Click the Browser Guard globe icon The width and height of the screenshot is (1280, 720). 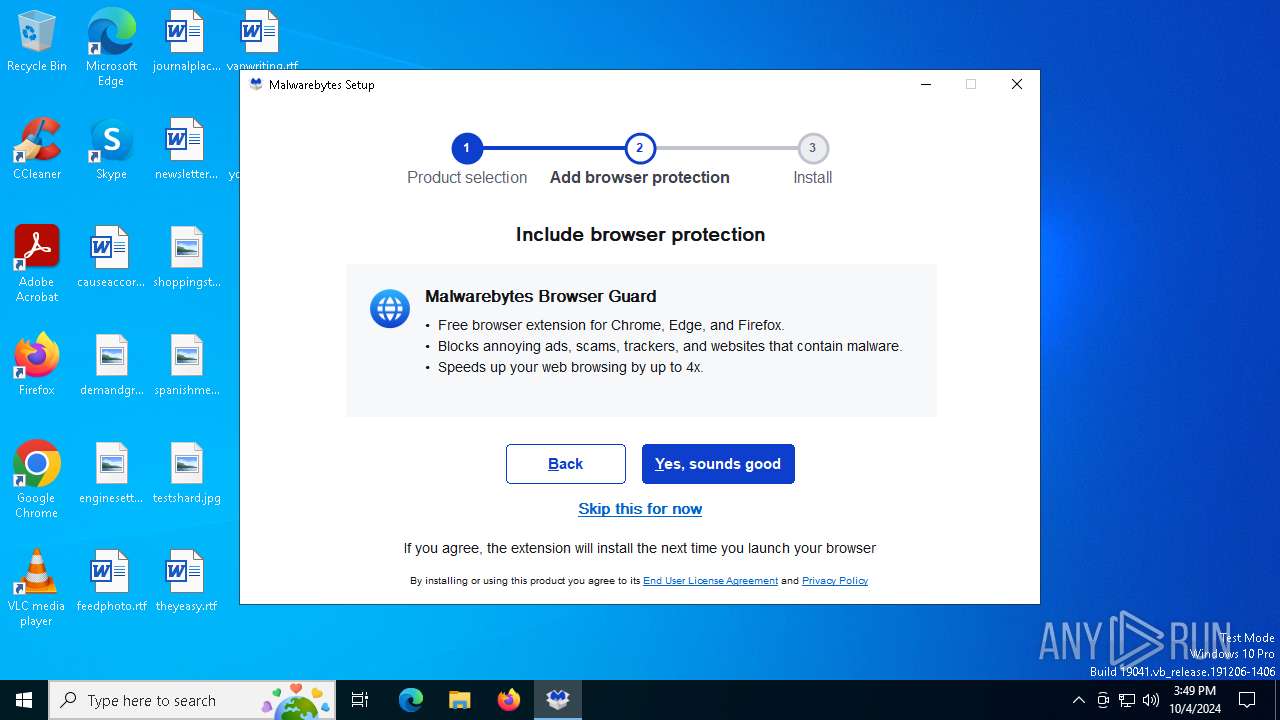(390, 309)
